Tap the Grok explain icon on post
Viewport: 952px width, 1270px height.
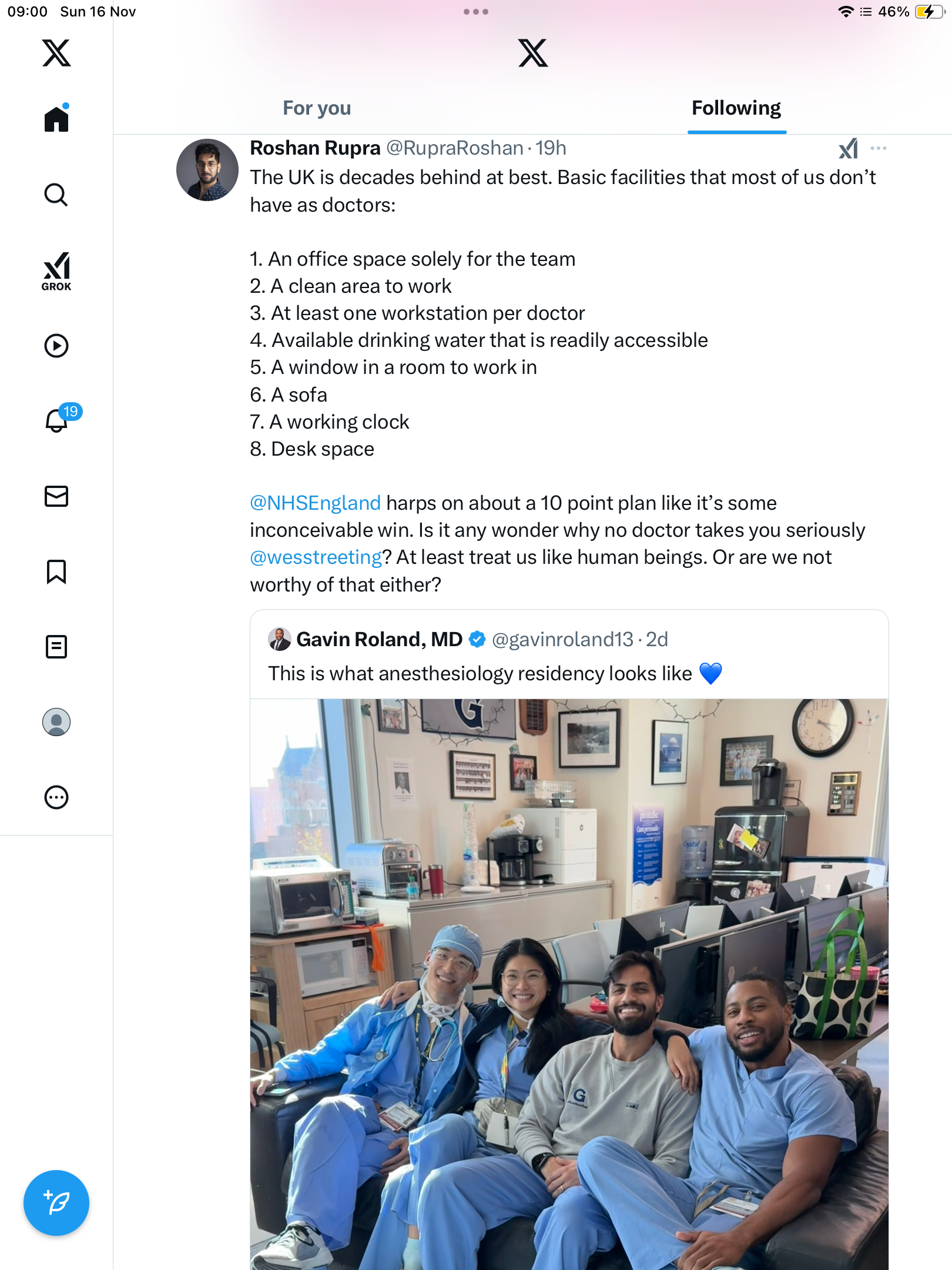pos(848,148)
